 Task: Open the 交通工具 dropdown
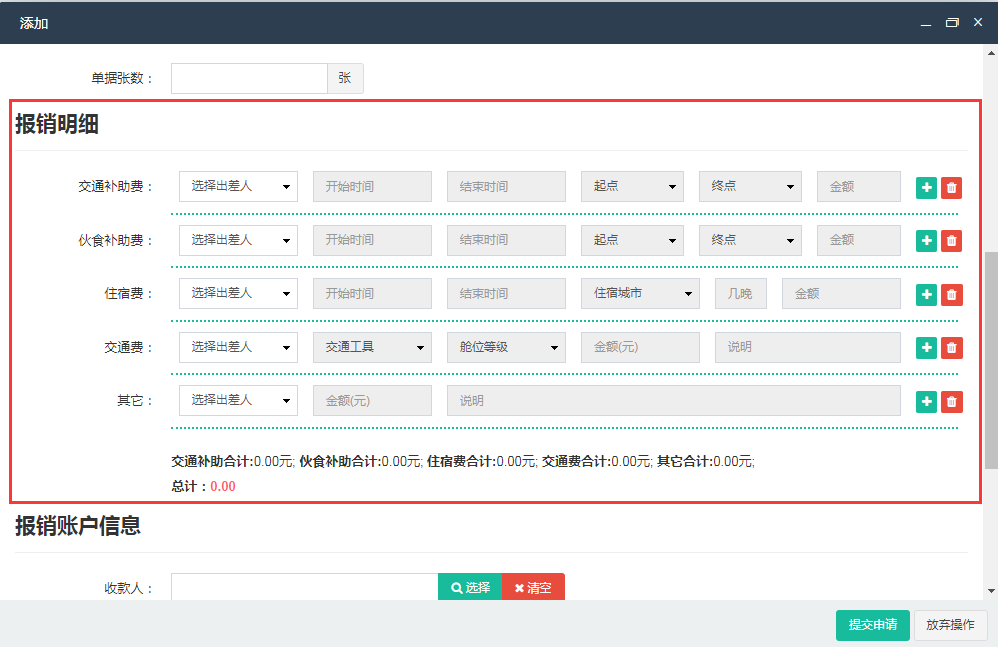pyautogui.click(x=372, y=347)
